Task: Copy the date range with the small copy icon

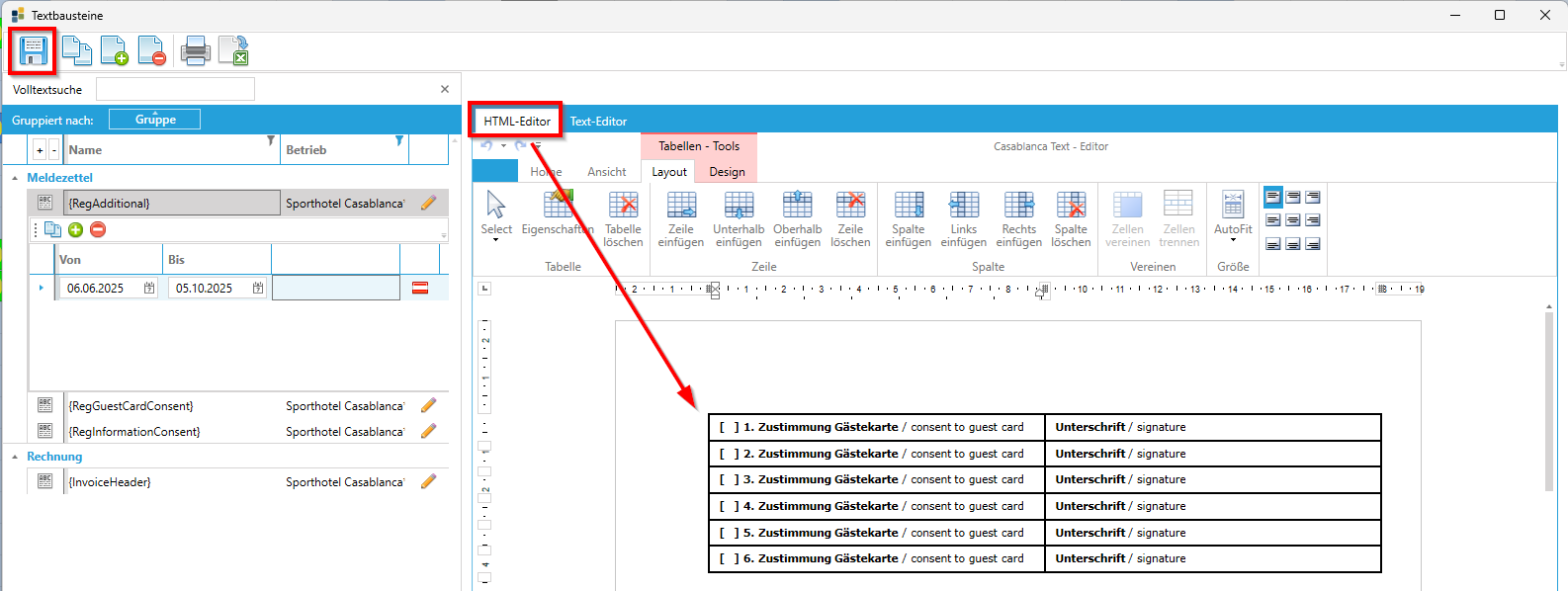Action: [53, 229]
